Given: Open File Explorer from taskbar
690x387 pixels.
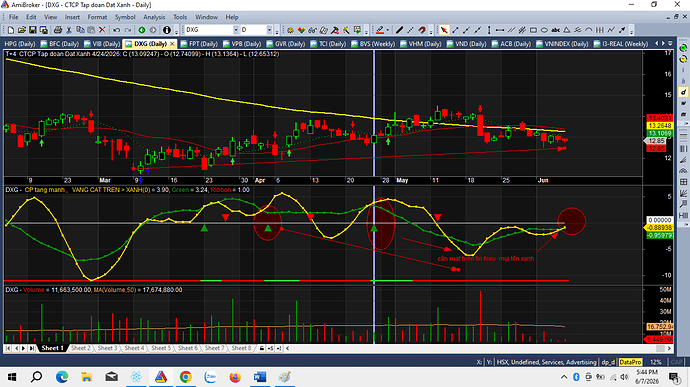Looking at the screenshot, I should pyautogui.click(x=87, y=377).
